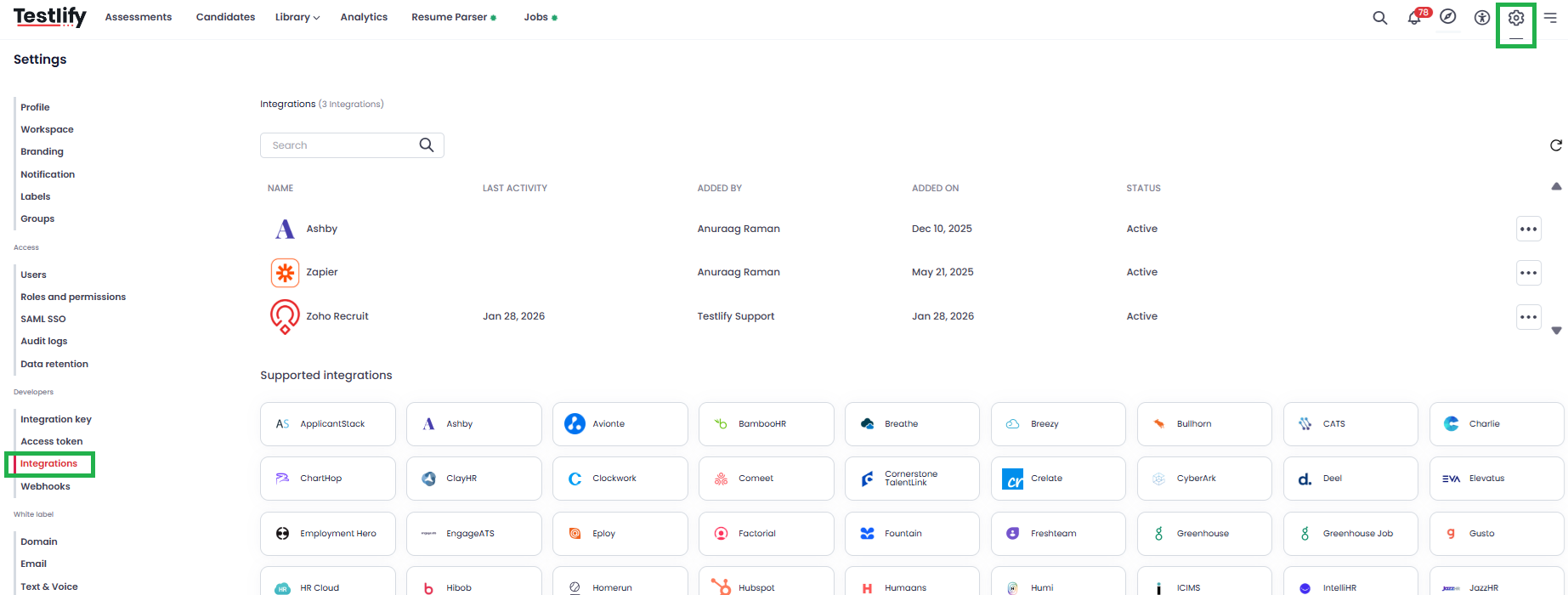
Task: Open Branding settings in sidebar
Action: pyautogui.click(x=42, y=151)
